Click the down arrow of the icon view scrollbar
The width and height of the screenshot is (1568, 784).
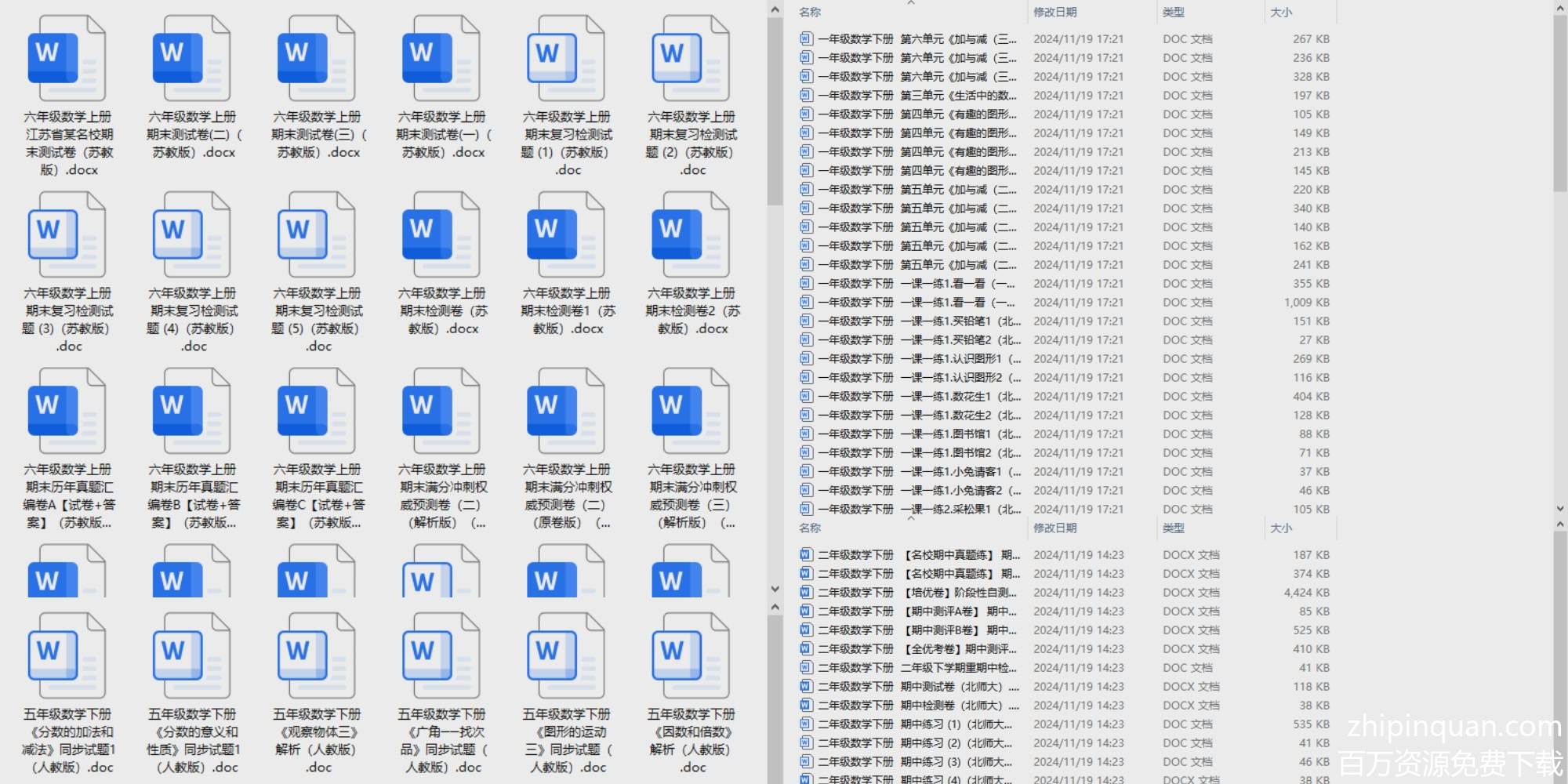coord(775,589)
